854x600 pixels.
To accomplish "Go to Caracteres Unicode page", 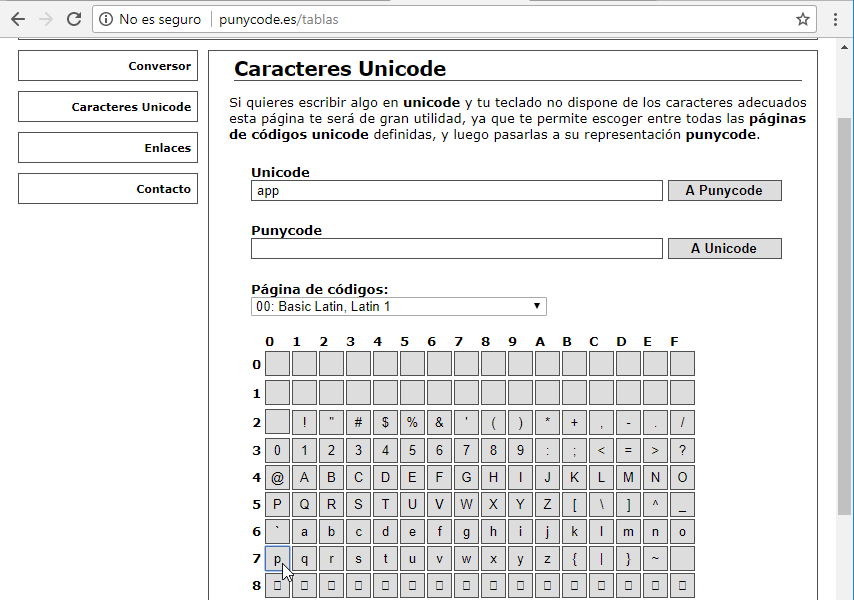I will click(107, 107).
